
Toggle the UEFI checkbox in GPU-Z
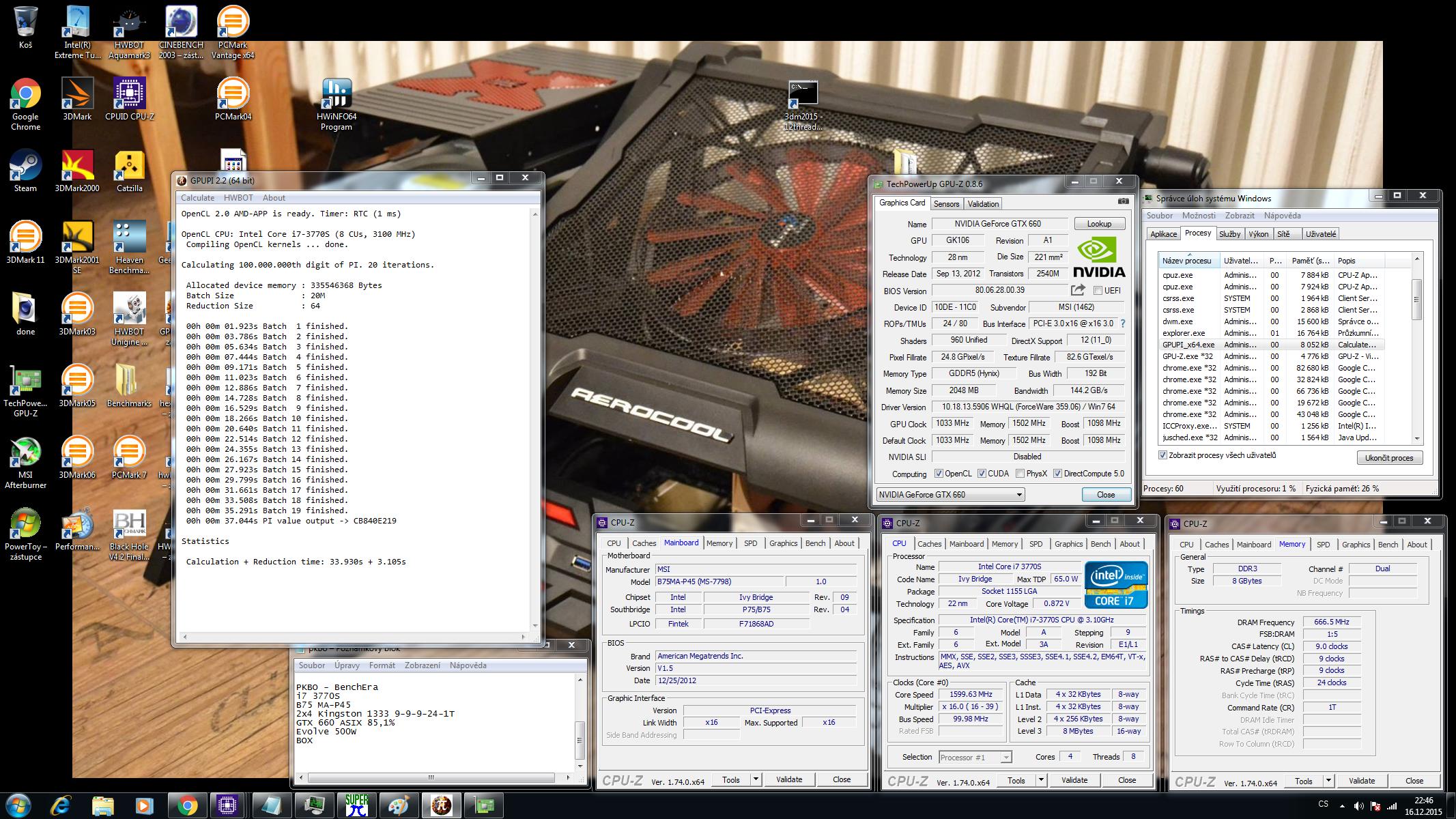[x=1098, y=291]
